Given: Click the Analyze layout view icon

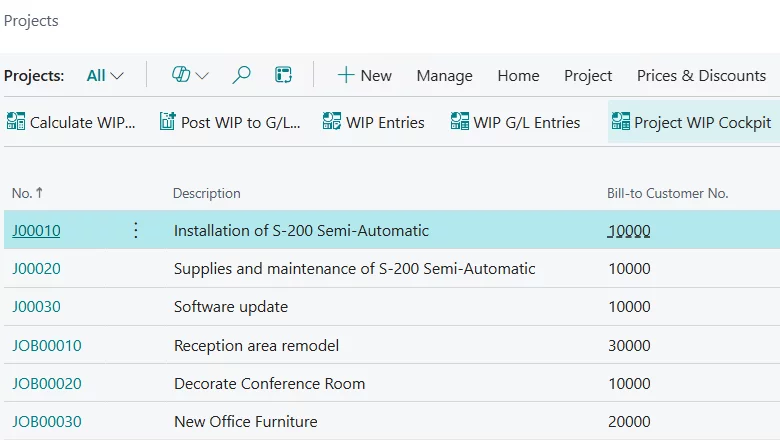Looking at the screenshot, I should tap(284, 75).
